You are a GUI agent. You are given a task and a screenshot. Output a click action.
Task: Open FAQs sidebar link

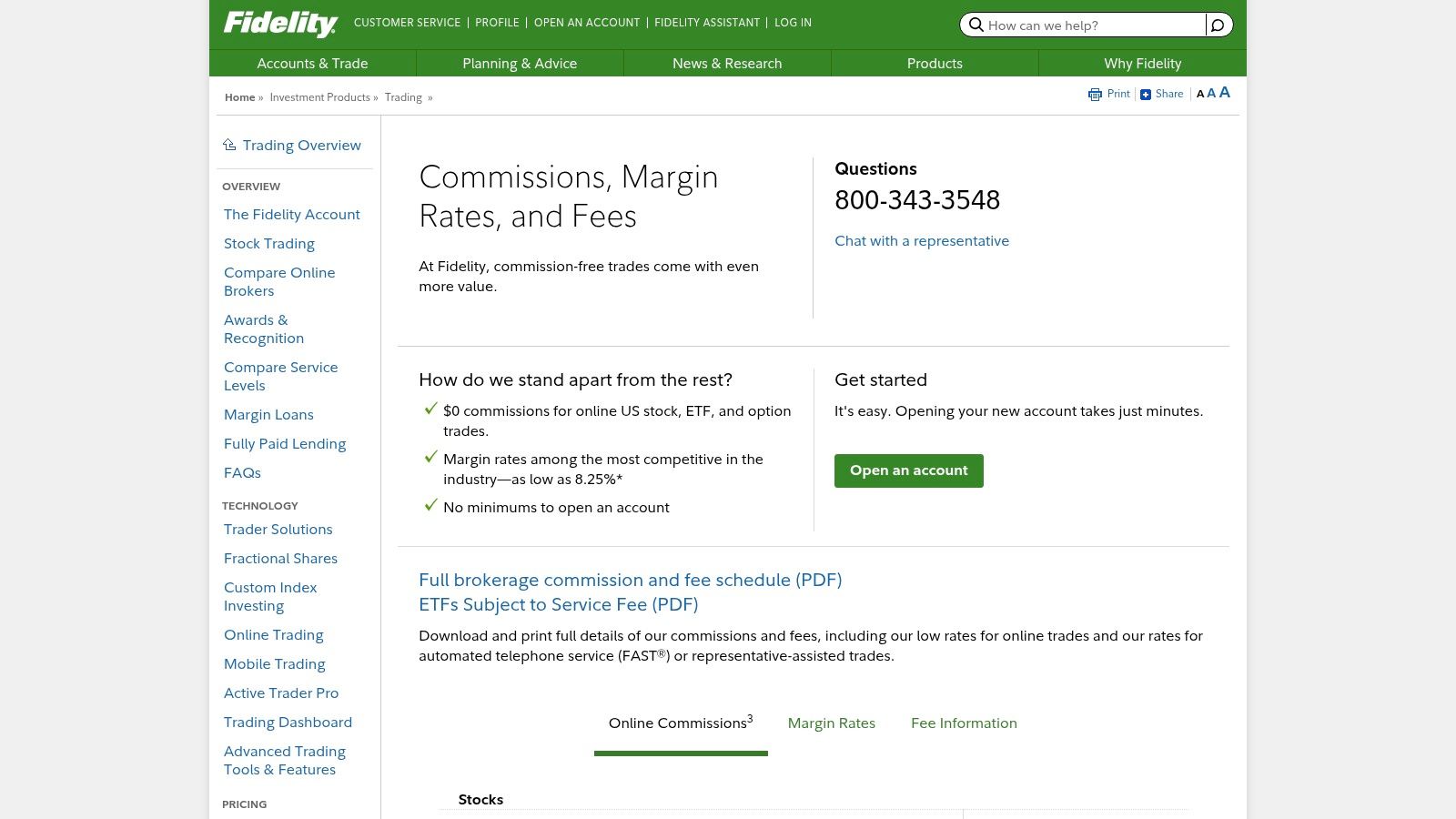tap(242, 472)
